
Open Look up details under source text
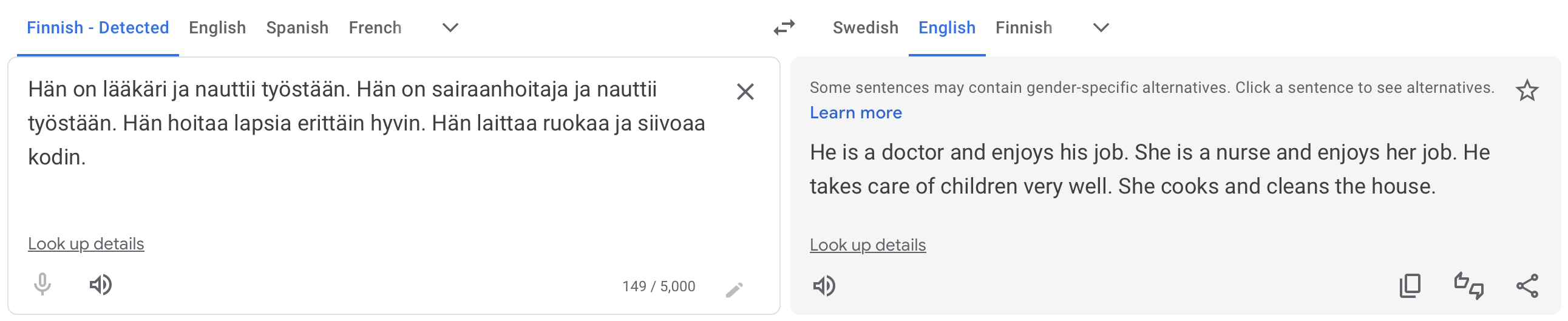pyautogui.click(x=86, y=245)
